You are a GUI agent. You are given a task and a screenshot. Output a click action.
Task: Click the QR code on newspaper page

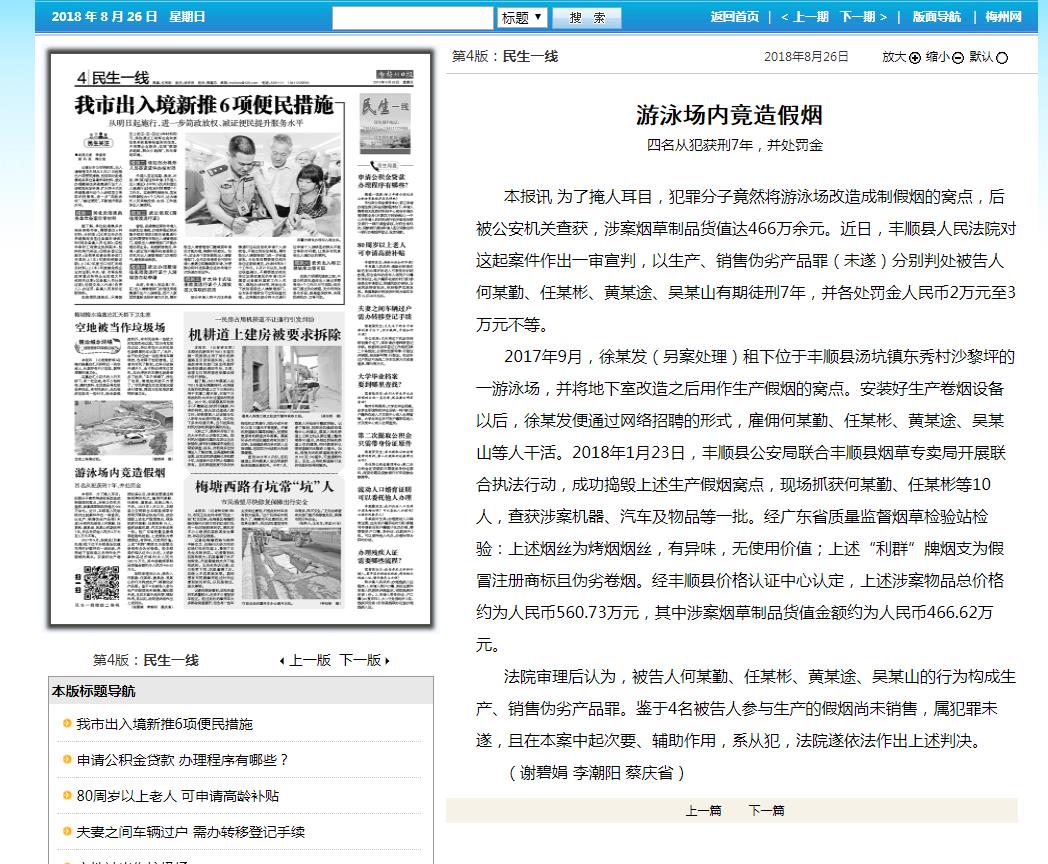point(102,583)
